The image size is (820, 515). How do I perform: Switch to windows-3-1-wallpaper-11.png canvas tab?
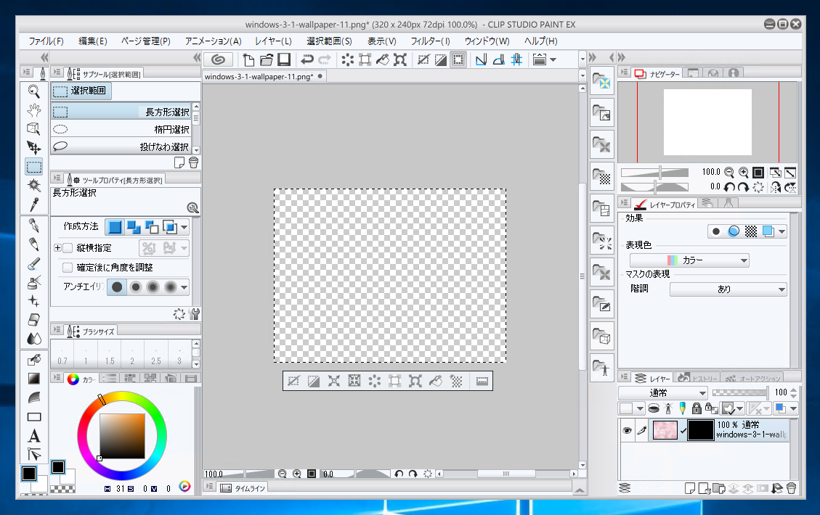click(264, 76)
